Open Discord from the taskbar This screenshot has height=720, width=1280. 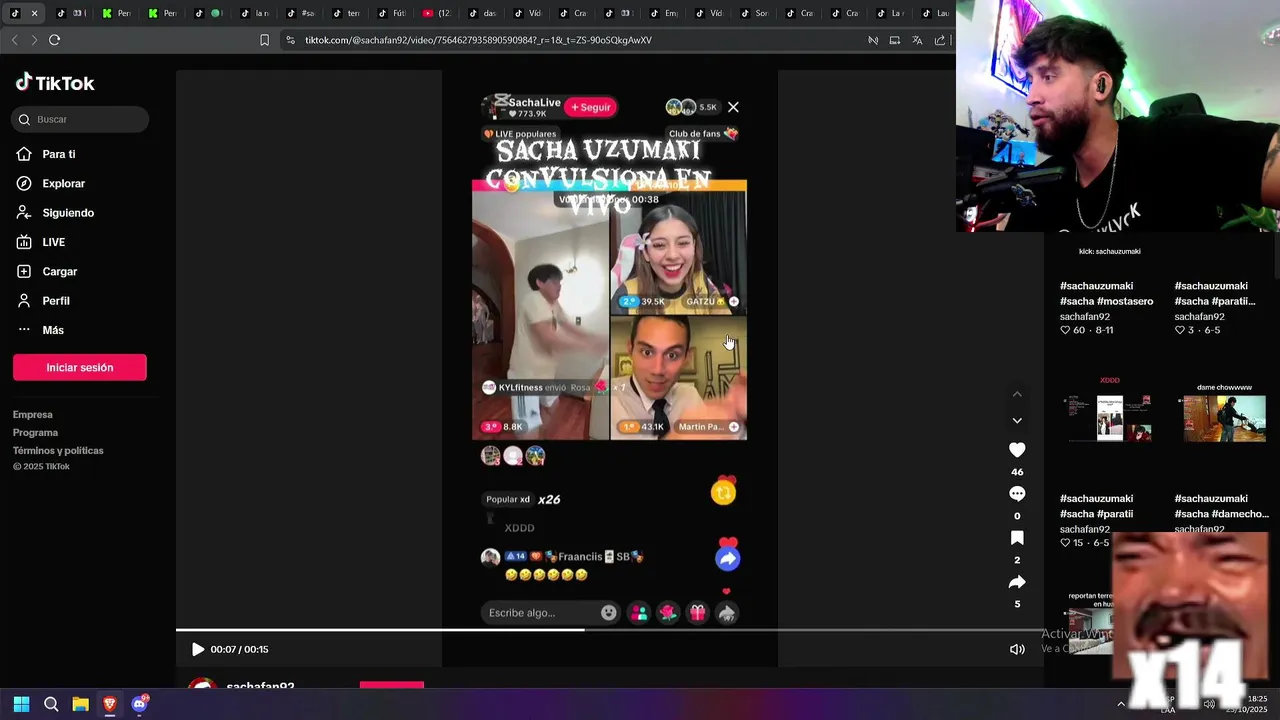[x=139, y=704]
